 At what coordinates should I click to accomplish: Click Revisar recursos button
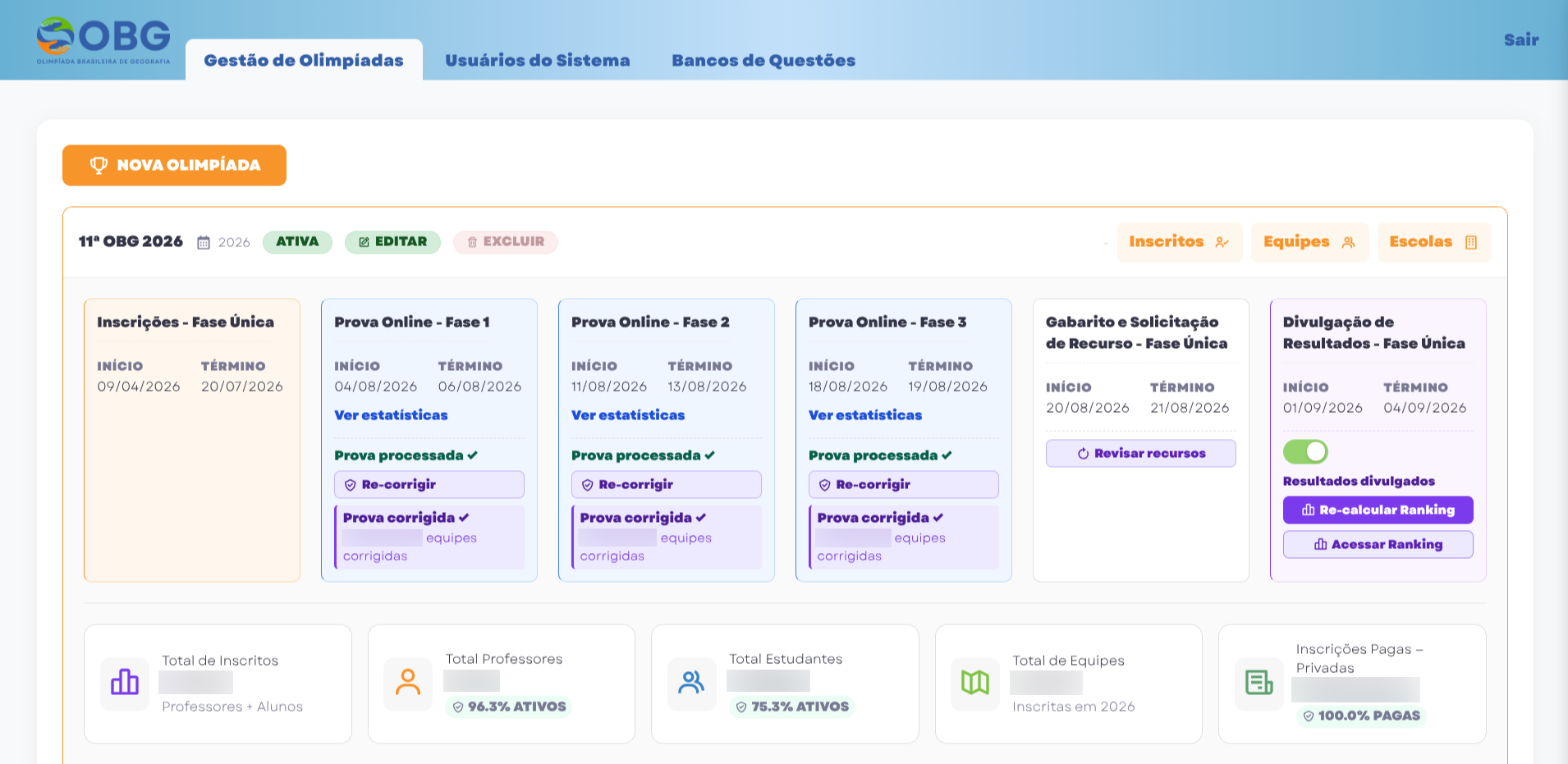coord(1141,453)
